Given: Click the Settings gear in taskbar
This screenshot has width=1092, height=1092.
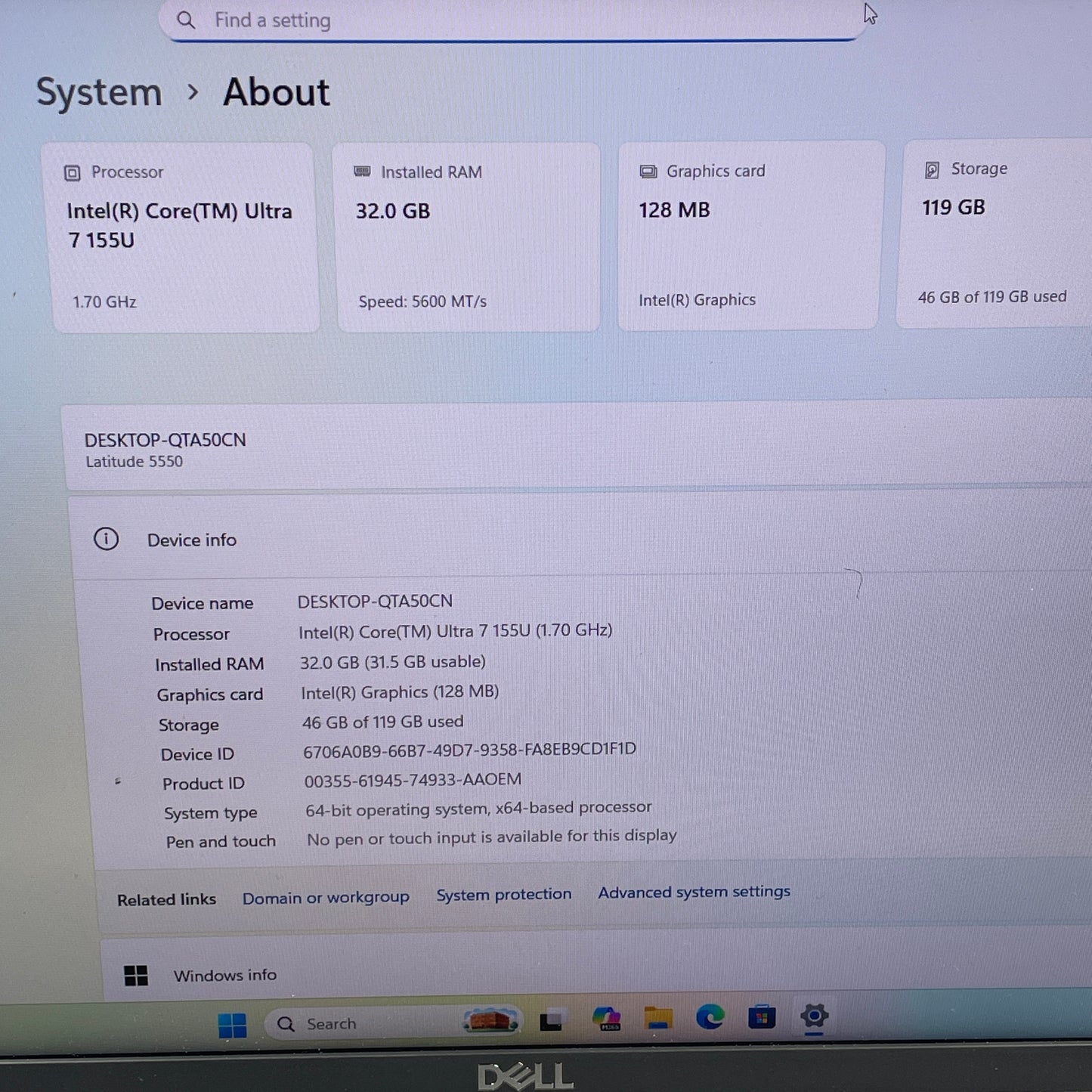Looking at the screenshot, I should coord(813,1017).
